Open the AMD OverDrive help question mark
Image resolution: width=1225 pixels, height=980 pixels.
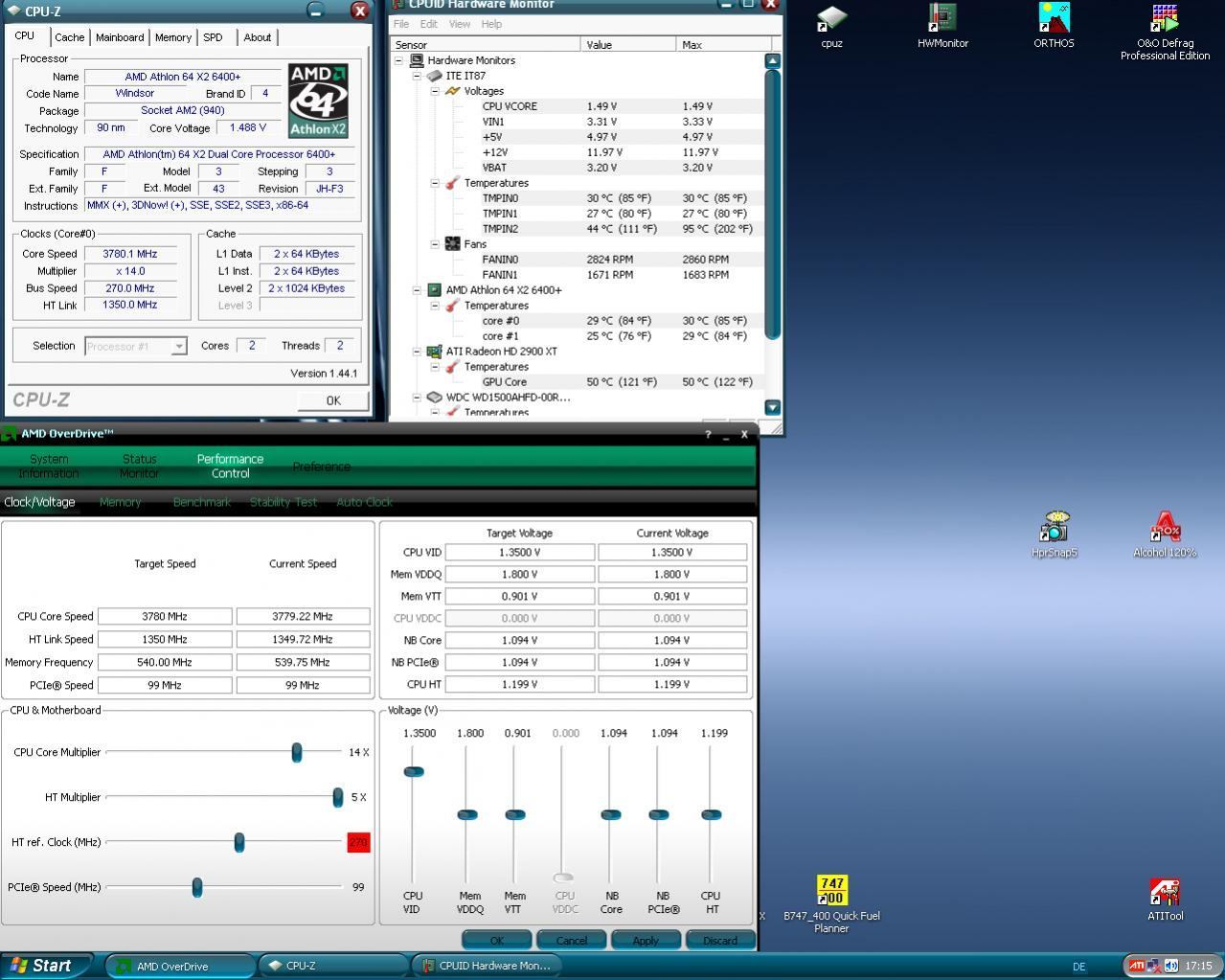[709, 434]
